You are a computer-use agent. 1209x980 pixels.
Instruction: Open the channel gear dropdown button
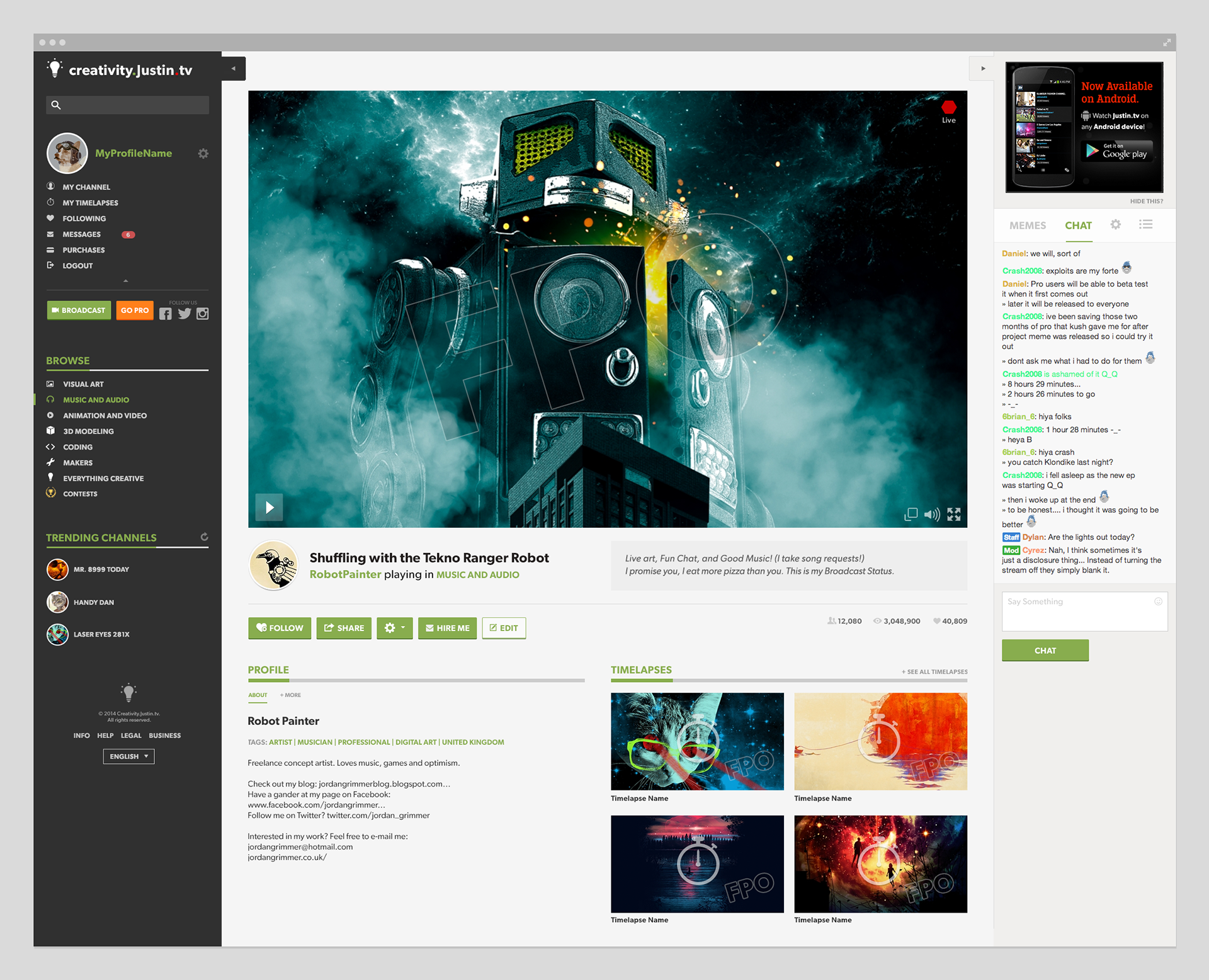pos(395,628)
